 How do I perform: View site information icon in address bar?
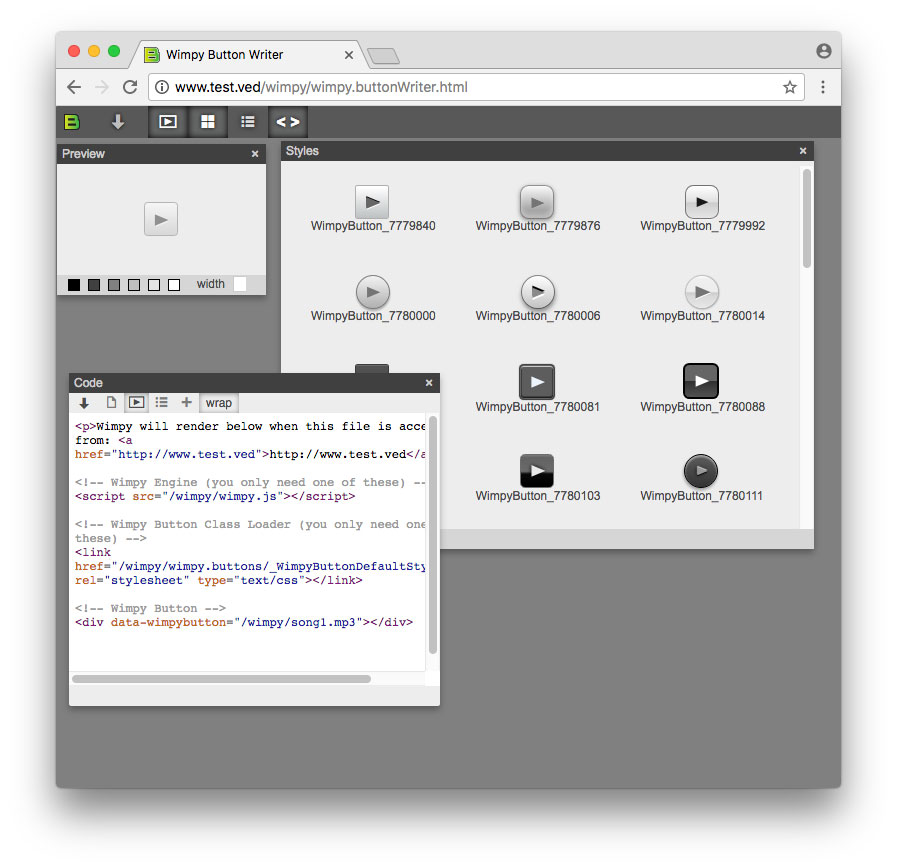coord(162,87)
